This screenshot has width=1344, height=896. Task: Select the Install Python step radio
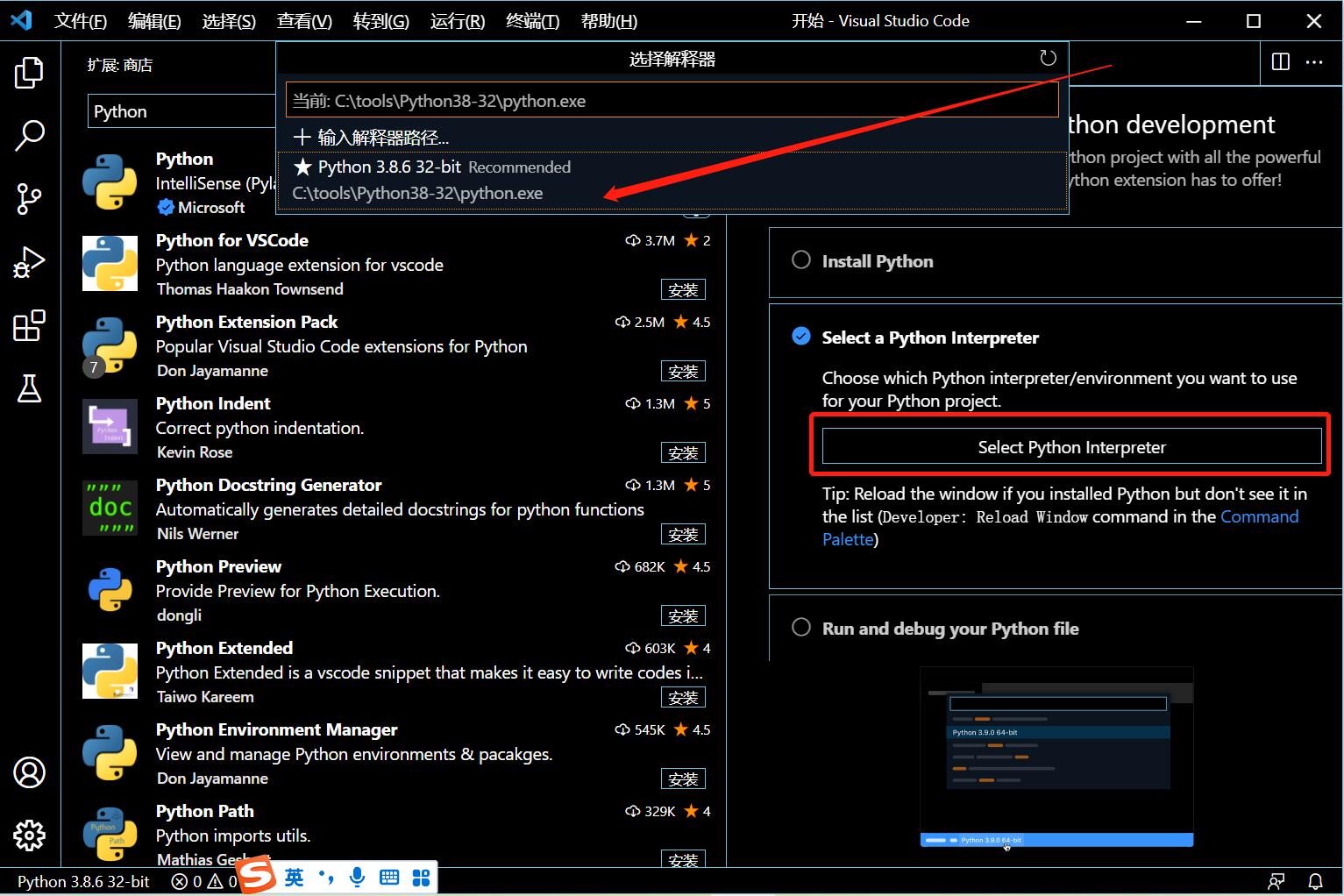[801, 260]
